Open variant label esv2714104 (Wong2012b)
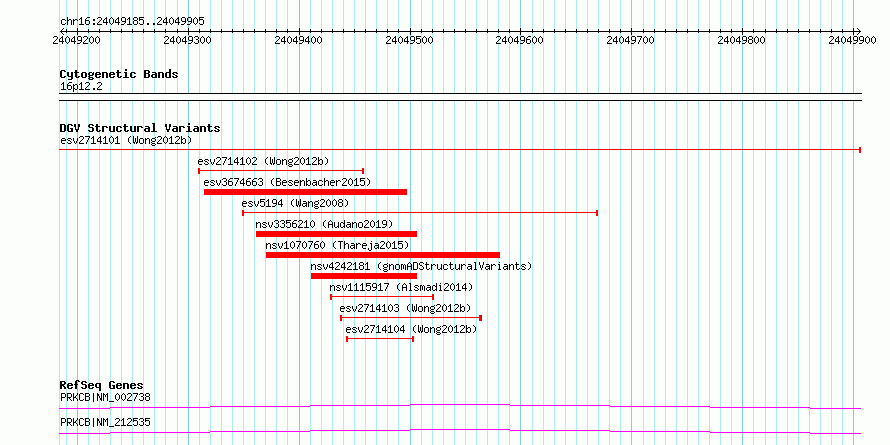The image size is (890, 445). pyautogui.click(x=412, y=329)
